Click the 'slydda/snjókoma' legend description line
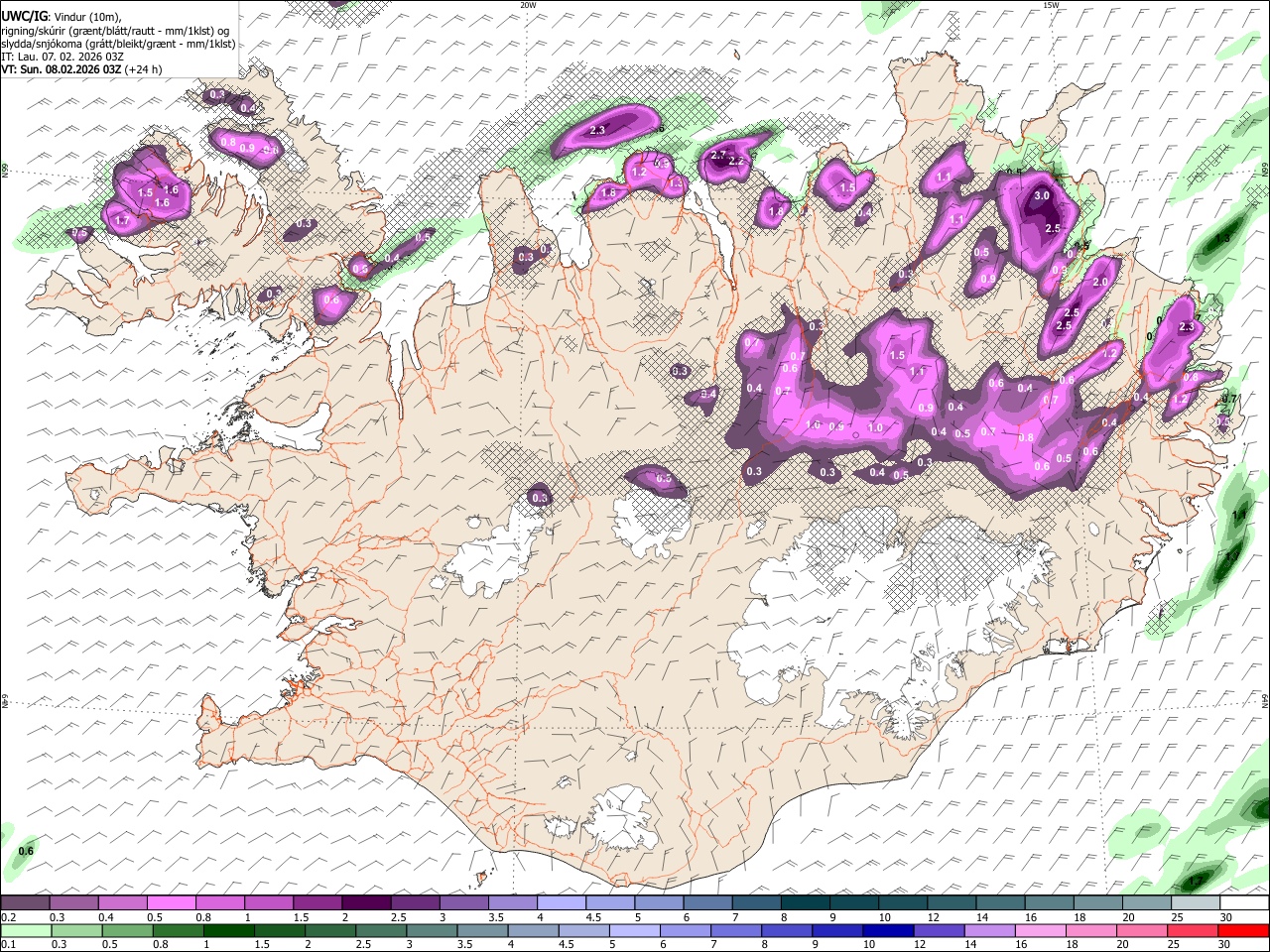 click(x=118, y=44)
